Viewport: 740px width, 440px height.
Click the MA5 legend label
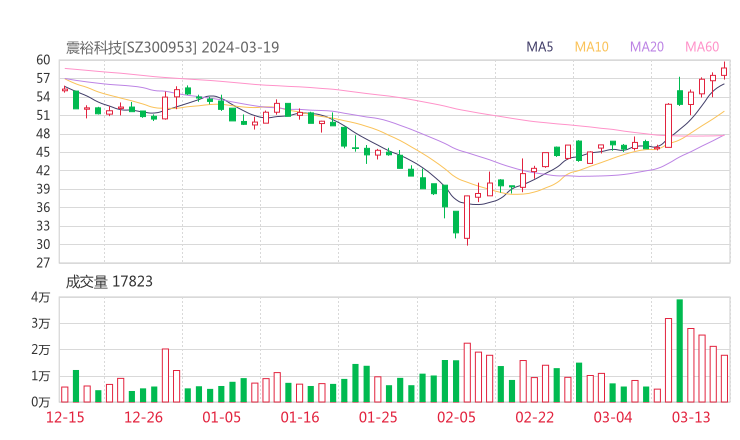(x=539, y=47)
